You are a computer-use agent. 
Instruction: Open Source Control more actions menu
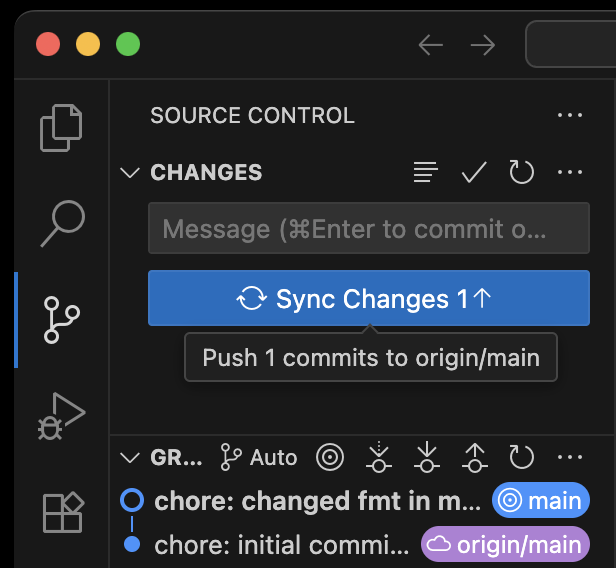(570, 115)
